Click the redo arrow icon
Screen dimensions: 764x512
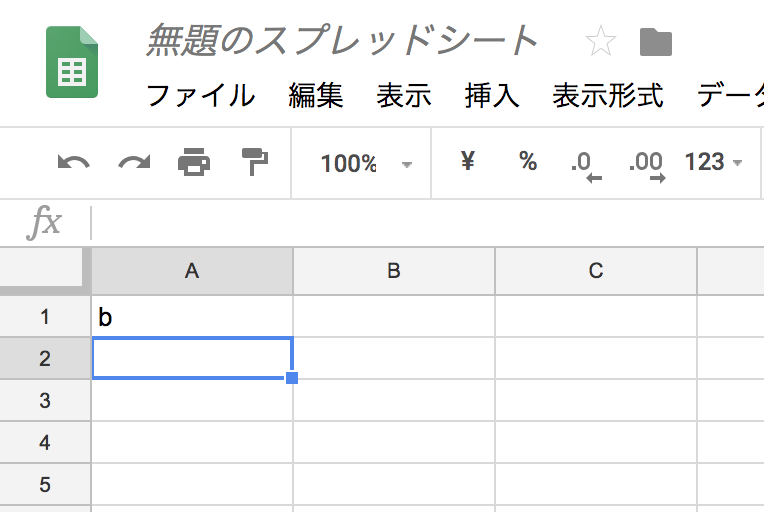134,162
